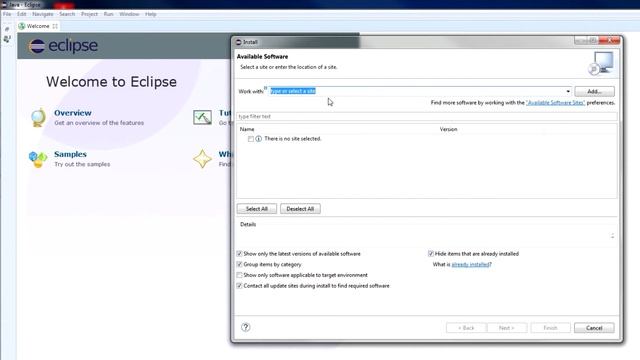Click the Finish button
Viewport: 640px width, 360px height.
pyautogui.click(x=550, y=328)
